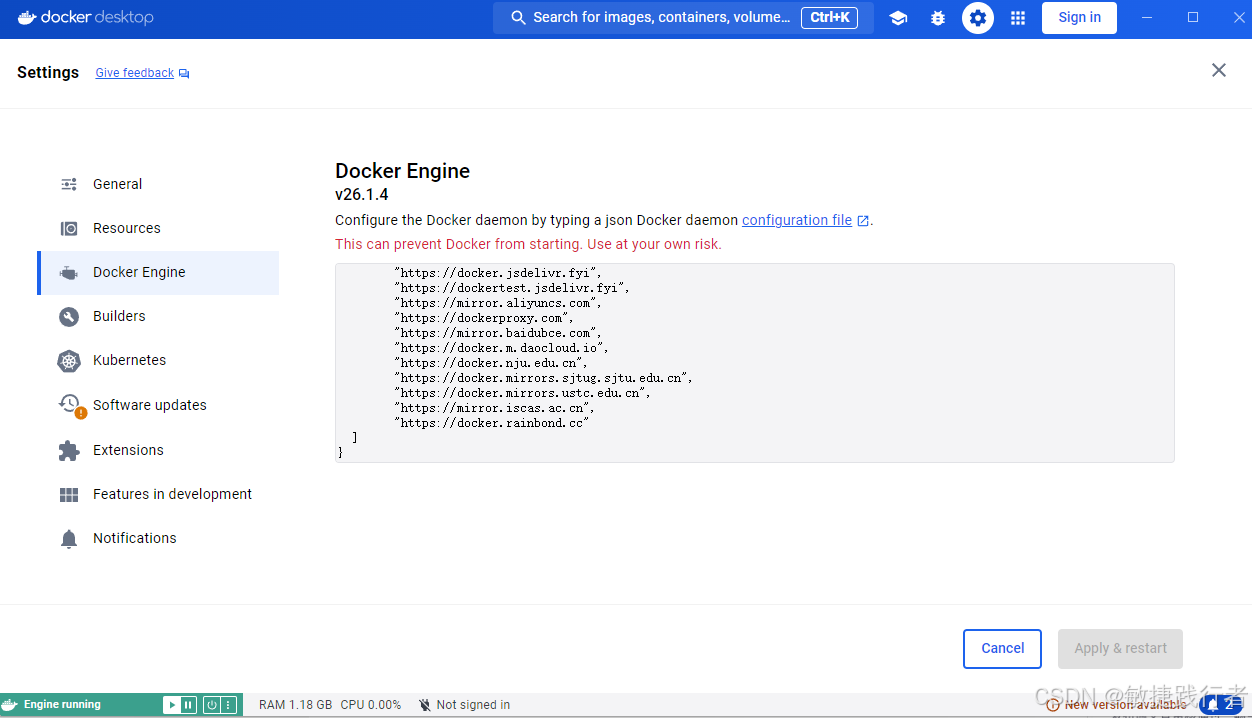Image resolution: width=1252 pixels, height=718 pixels.
Task: Click the Ctrl+K shortcut badge
Action: (x=829, y=17)
